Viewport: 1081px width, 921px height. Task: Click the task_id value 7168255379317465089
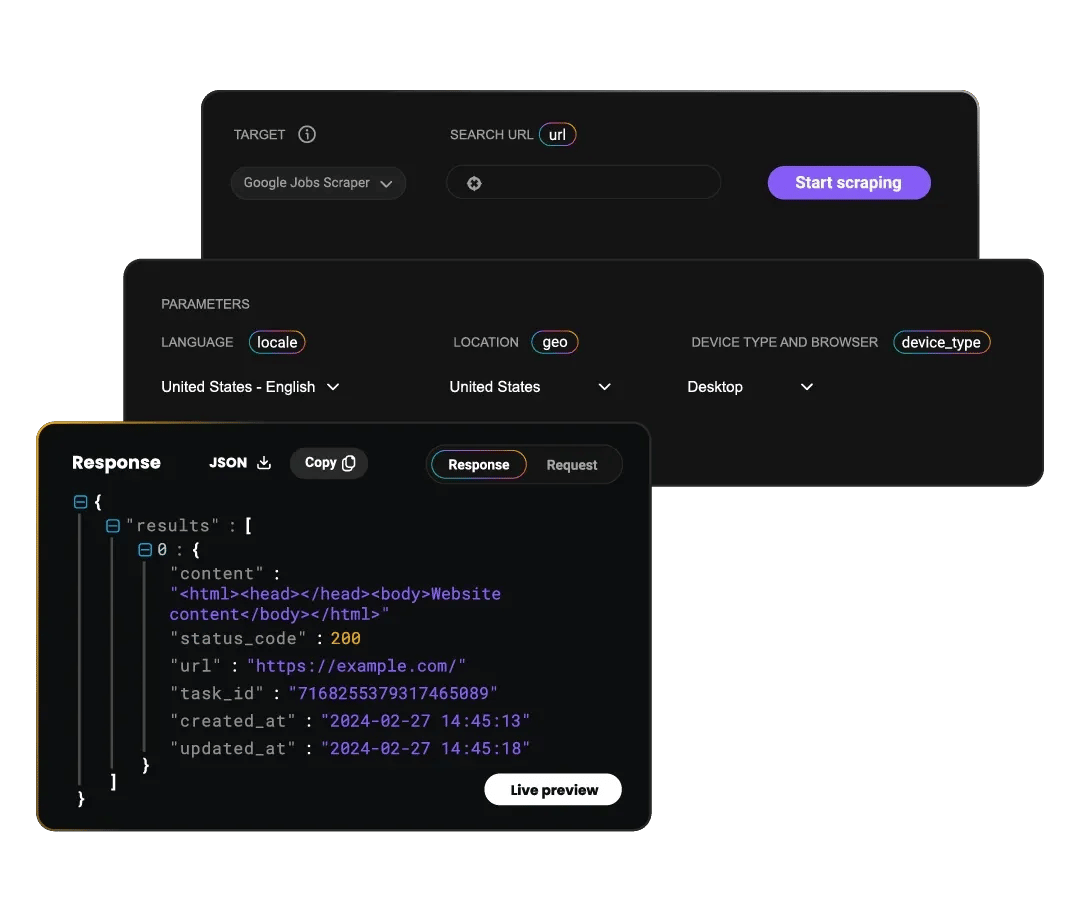tap(393, 693)
